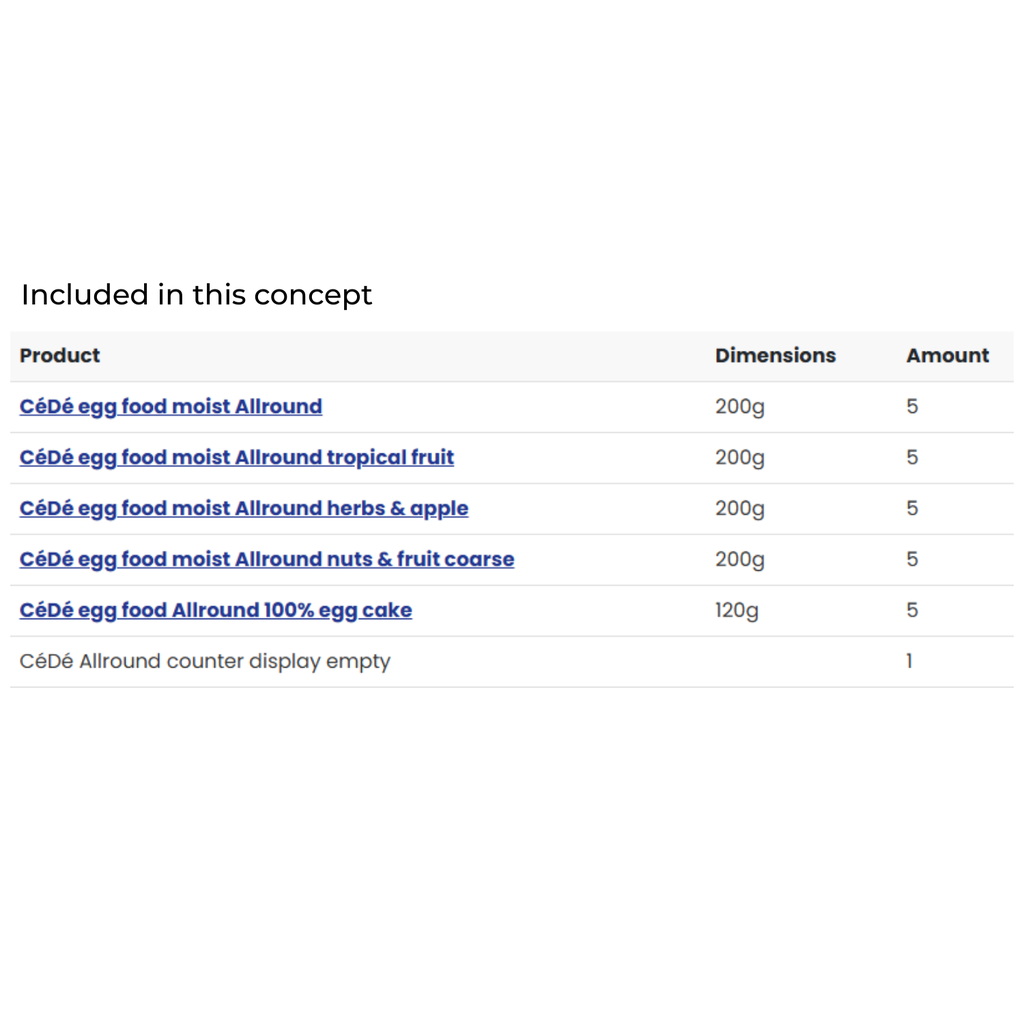
Task: Open the Allround herbs & apple link
Action: pyautogui.click(x=244, y=509)
